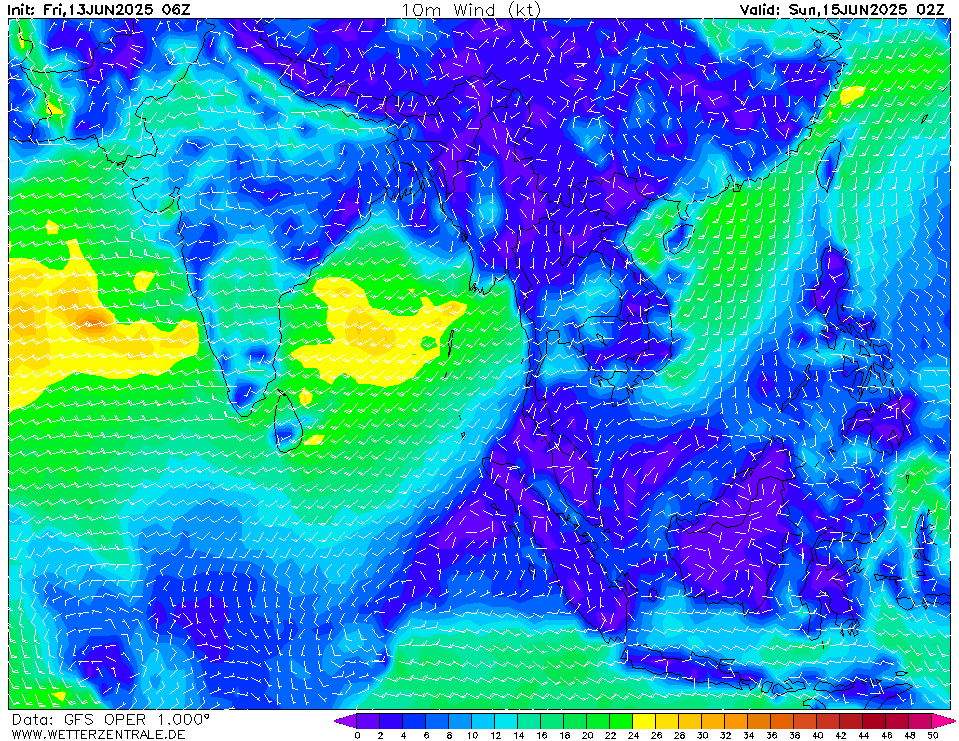Screen dimensions: 959x741
Task: Select the bright green 22–24 kt swatch
Action: [621, 721]
